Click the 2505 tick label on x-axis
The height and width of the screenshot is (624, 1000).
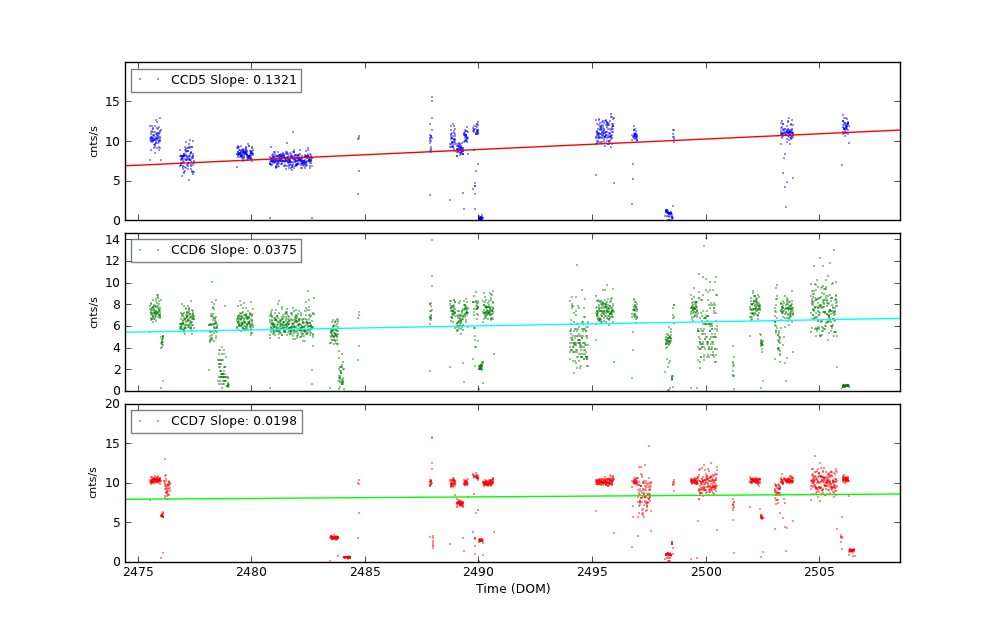(x=819, y=572)
